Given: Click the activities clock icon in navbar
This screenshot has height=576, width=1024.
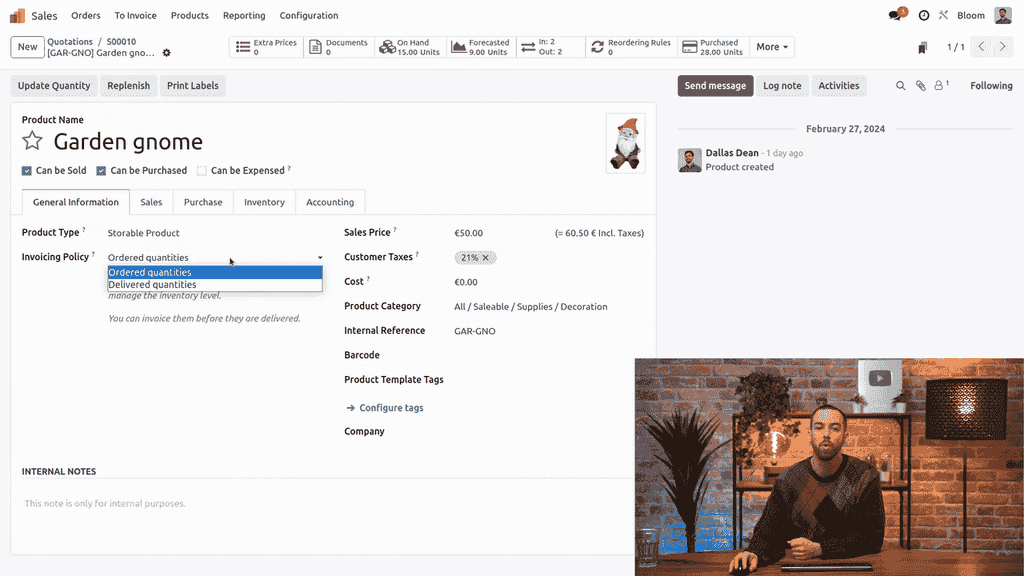Looking at the screenshot, I should coord(924,16).
